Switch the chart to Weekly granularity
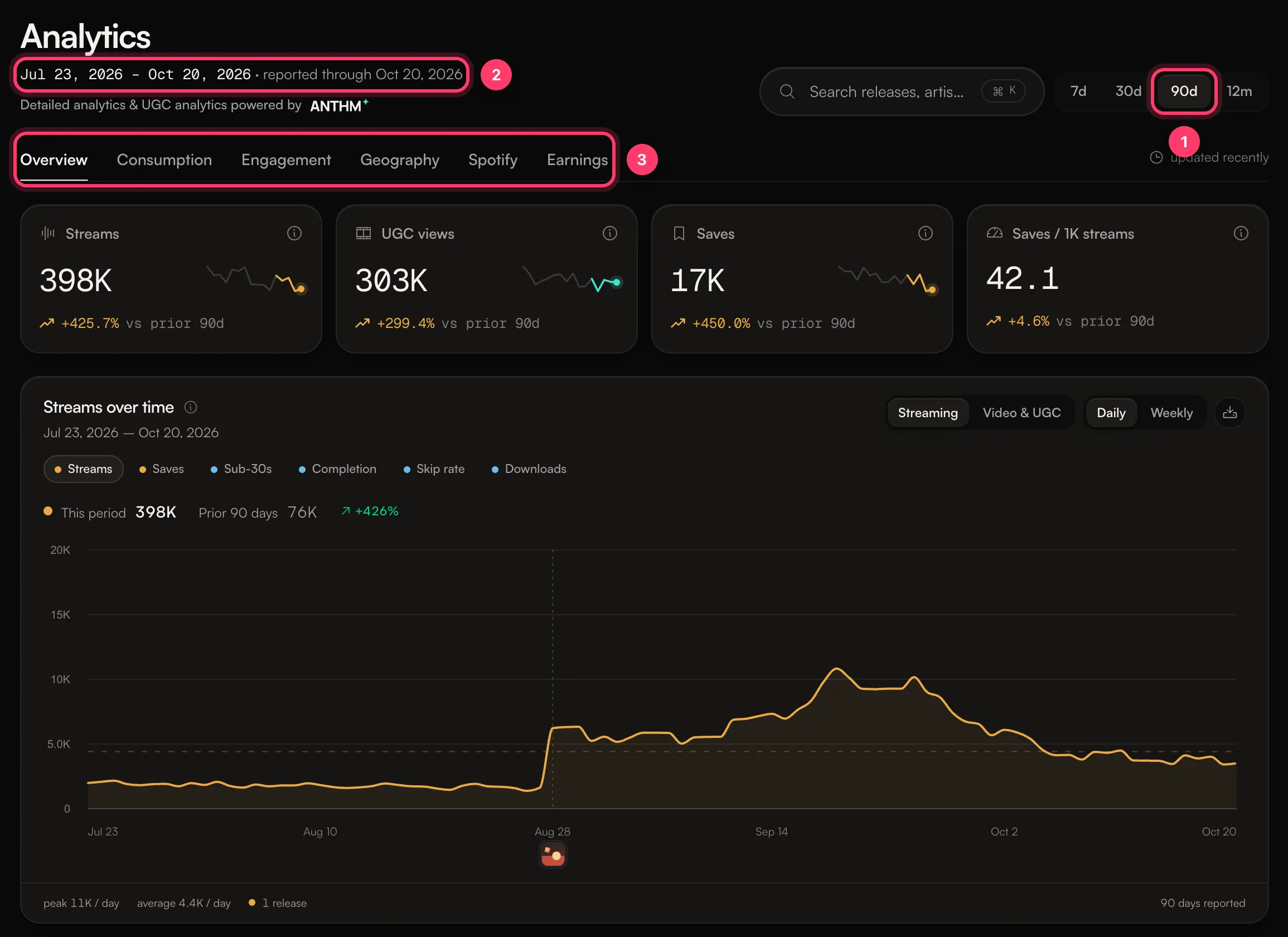The width and height of the screenshot is (1288, 937). click(x=1171, y=413)
